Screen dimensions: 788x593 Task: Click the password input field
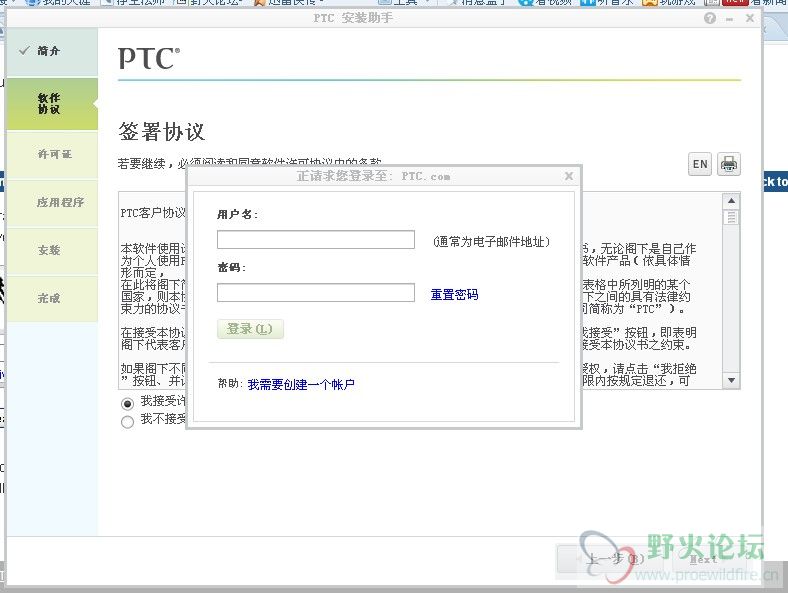click(x=316, y=292)
